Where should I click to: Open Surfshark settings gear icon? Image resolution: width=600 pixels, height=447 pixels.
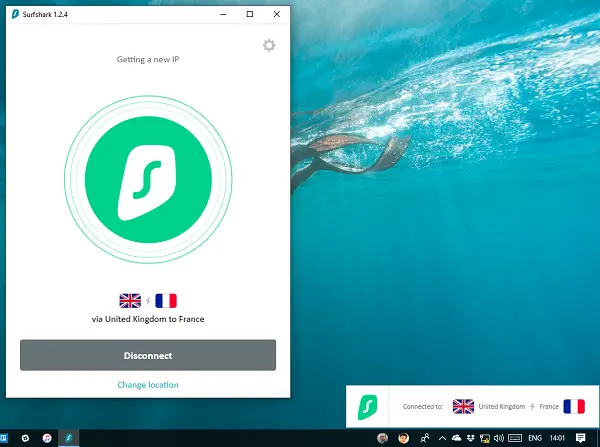[269, 45]
